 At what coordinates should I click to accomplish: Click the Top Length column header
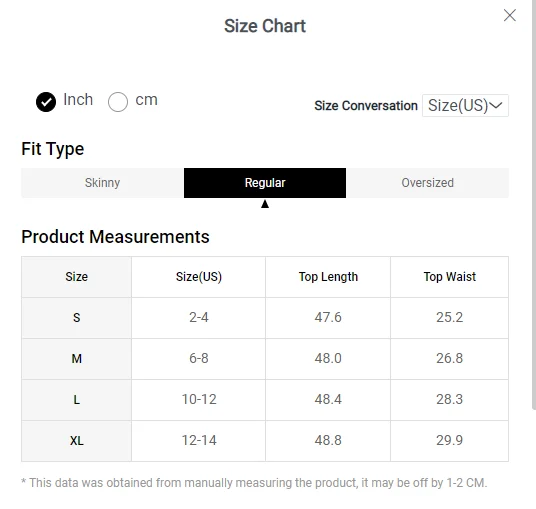(328, 277)
